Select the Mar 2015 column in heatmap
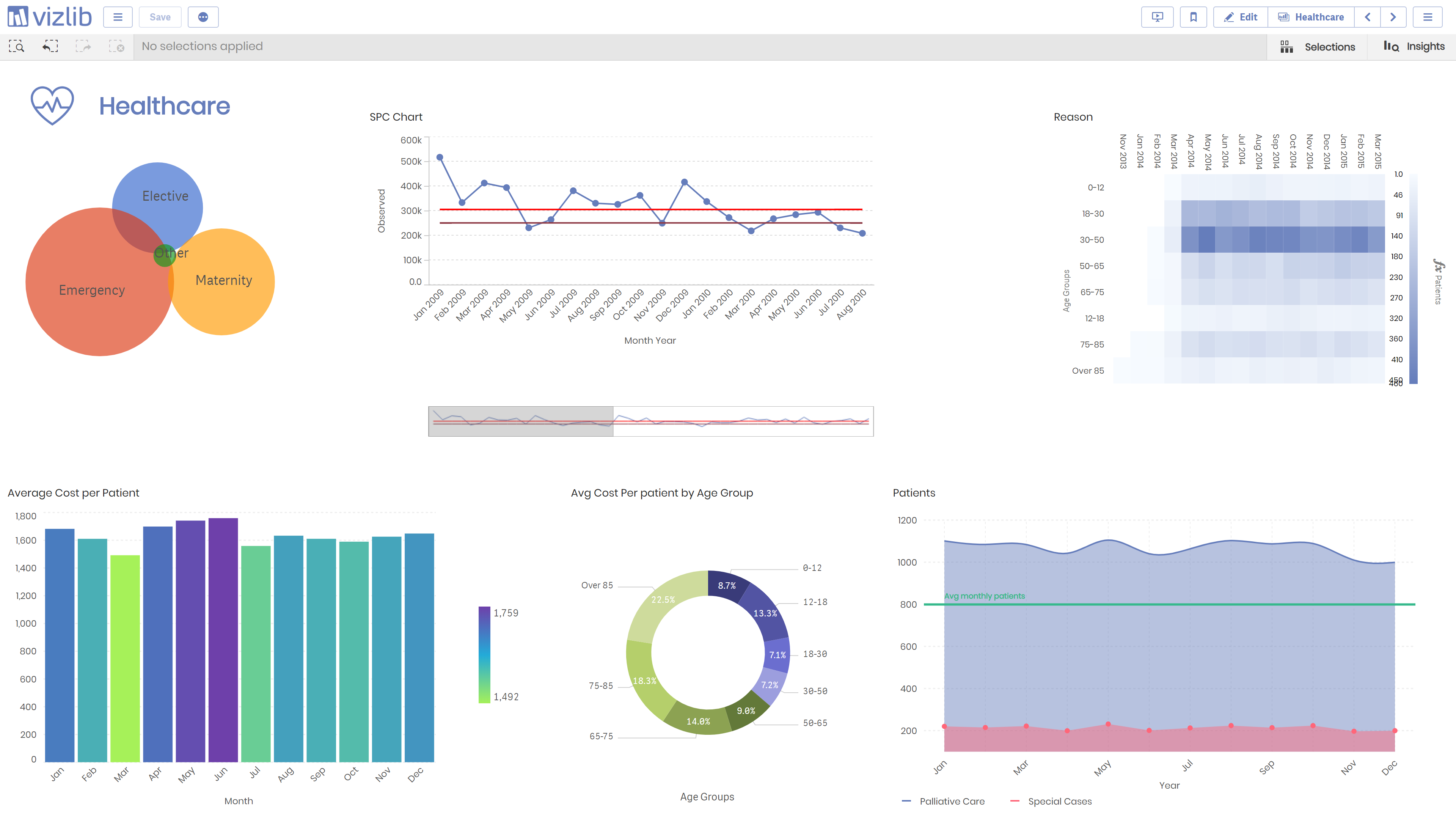The image size is (1456, 819). [1377, 151]
